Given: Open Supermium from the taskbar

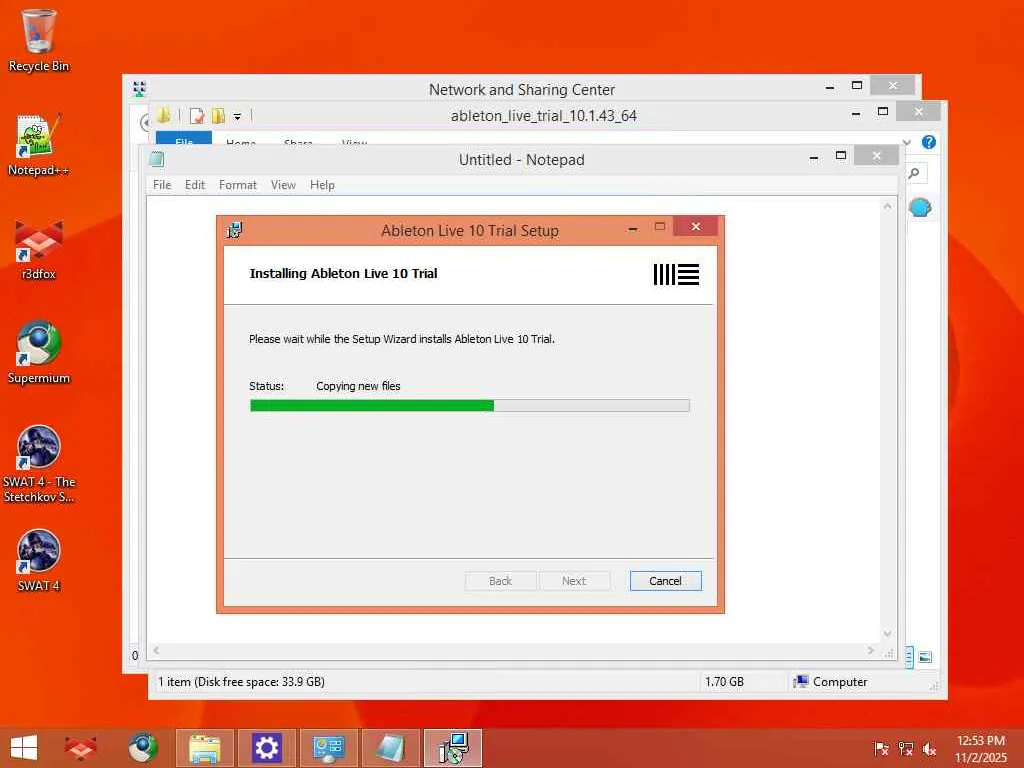Looking at the screenshot, I should tap(142, 748).
